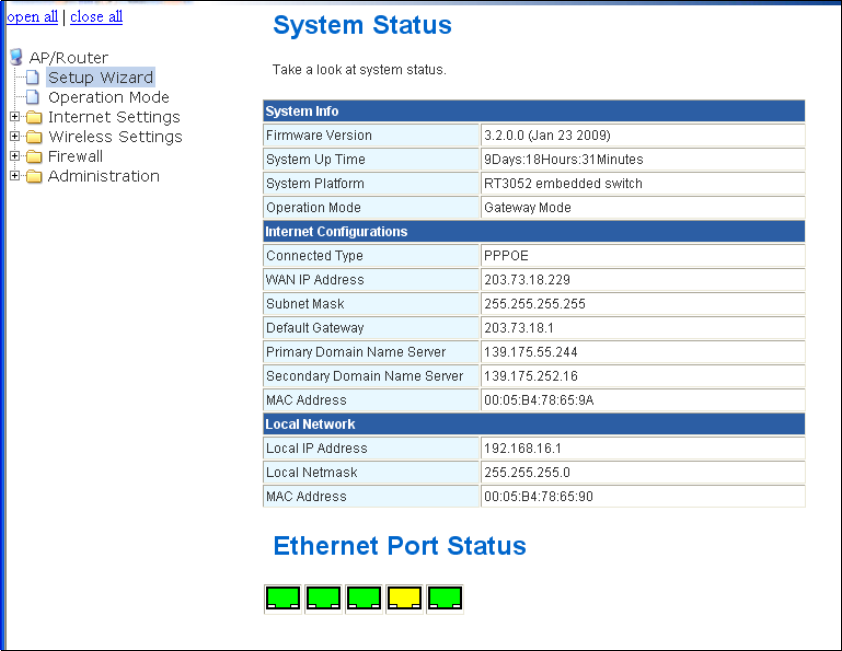Expand the Wireless Settings tree node

point(15,137)
